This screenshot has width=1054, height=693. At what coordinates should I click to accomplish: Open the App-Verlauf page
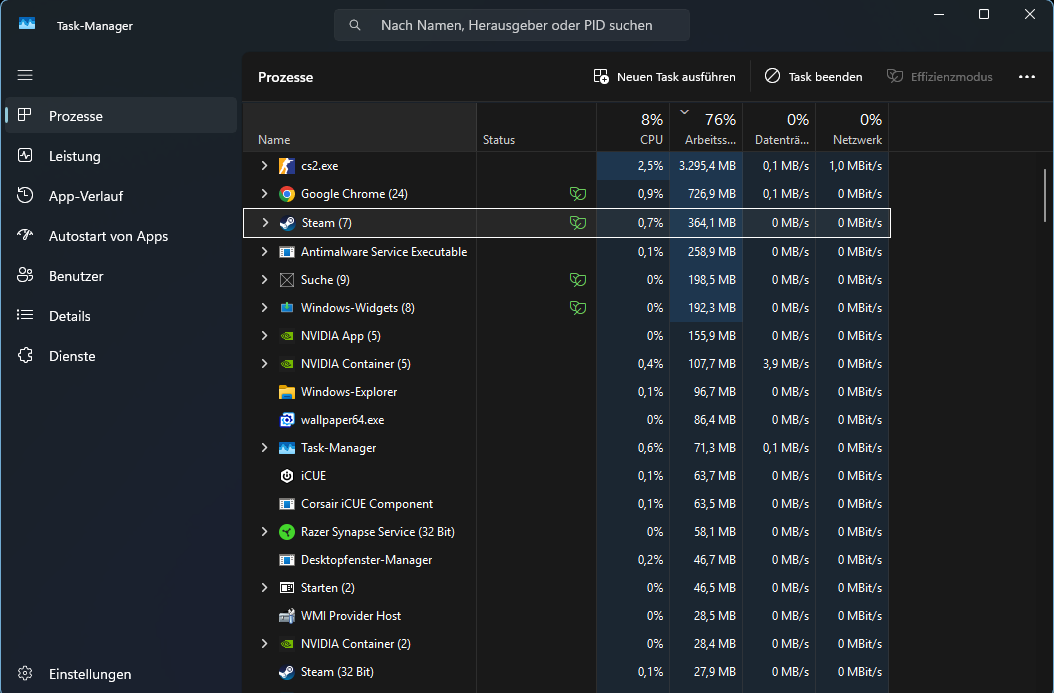click(121, 196)
